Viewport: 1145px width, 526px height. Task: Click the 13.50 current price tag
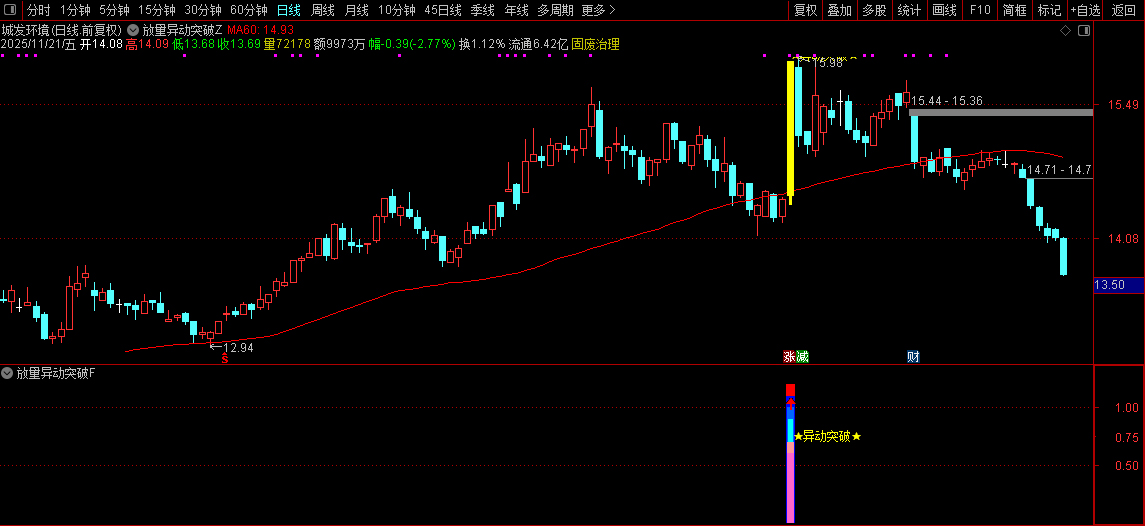pos(1118,286)
